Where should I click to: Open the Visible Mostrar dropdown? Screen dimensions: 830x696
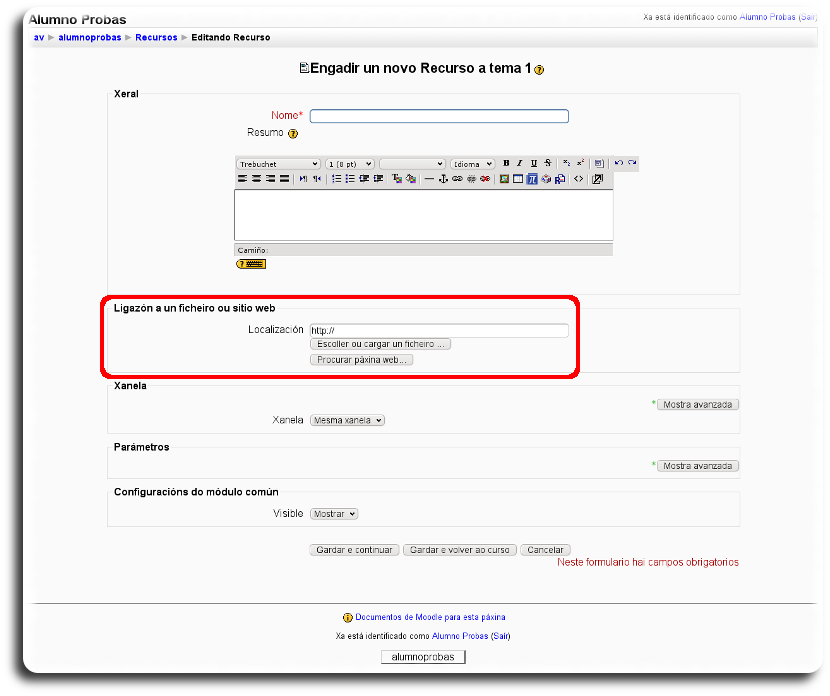[334, 513]
